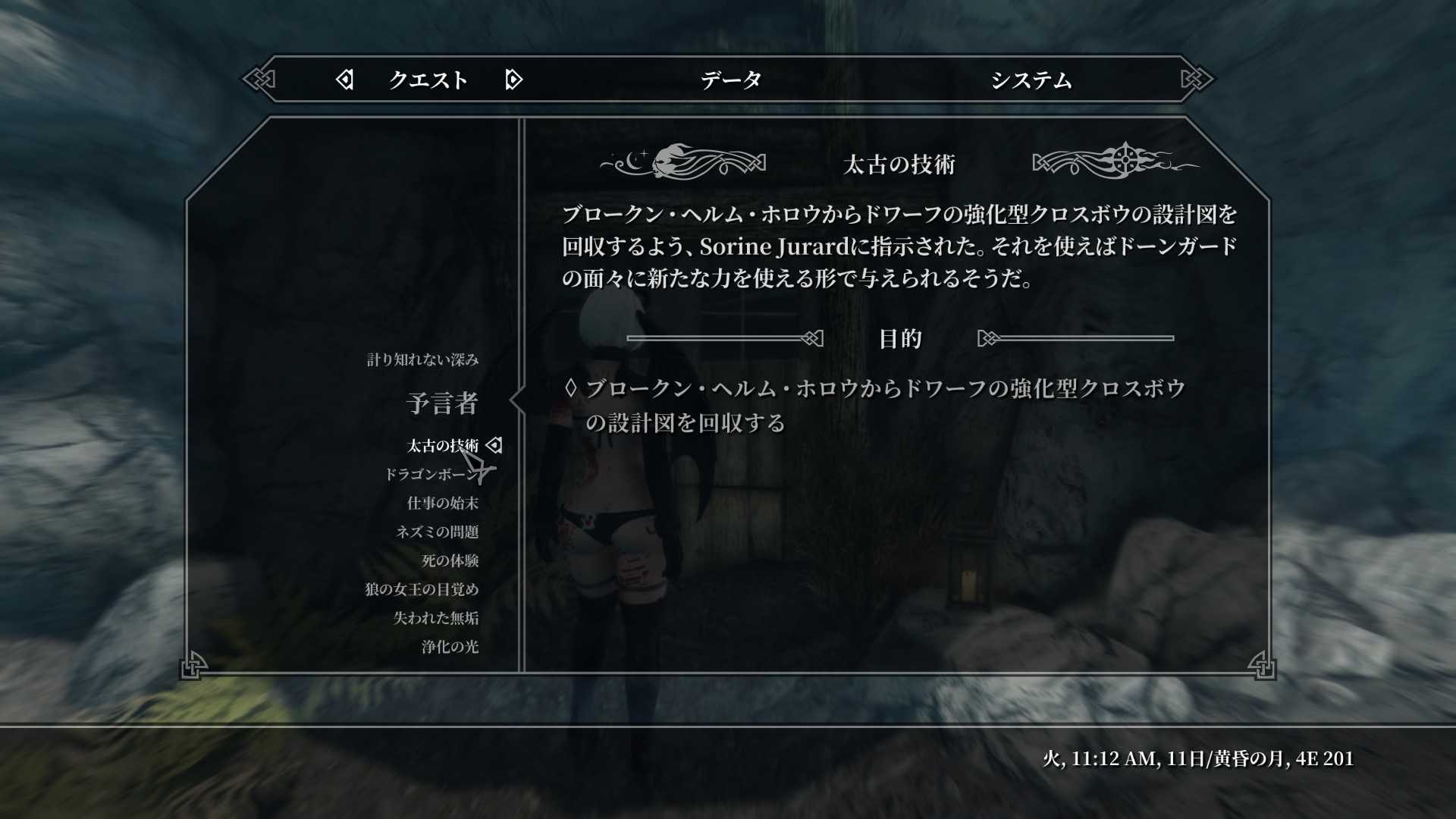This screenshot has width=1456, height=819.
Task: Select quest ドラゴンボーン entry
Action: click(x=432, y=474)
